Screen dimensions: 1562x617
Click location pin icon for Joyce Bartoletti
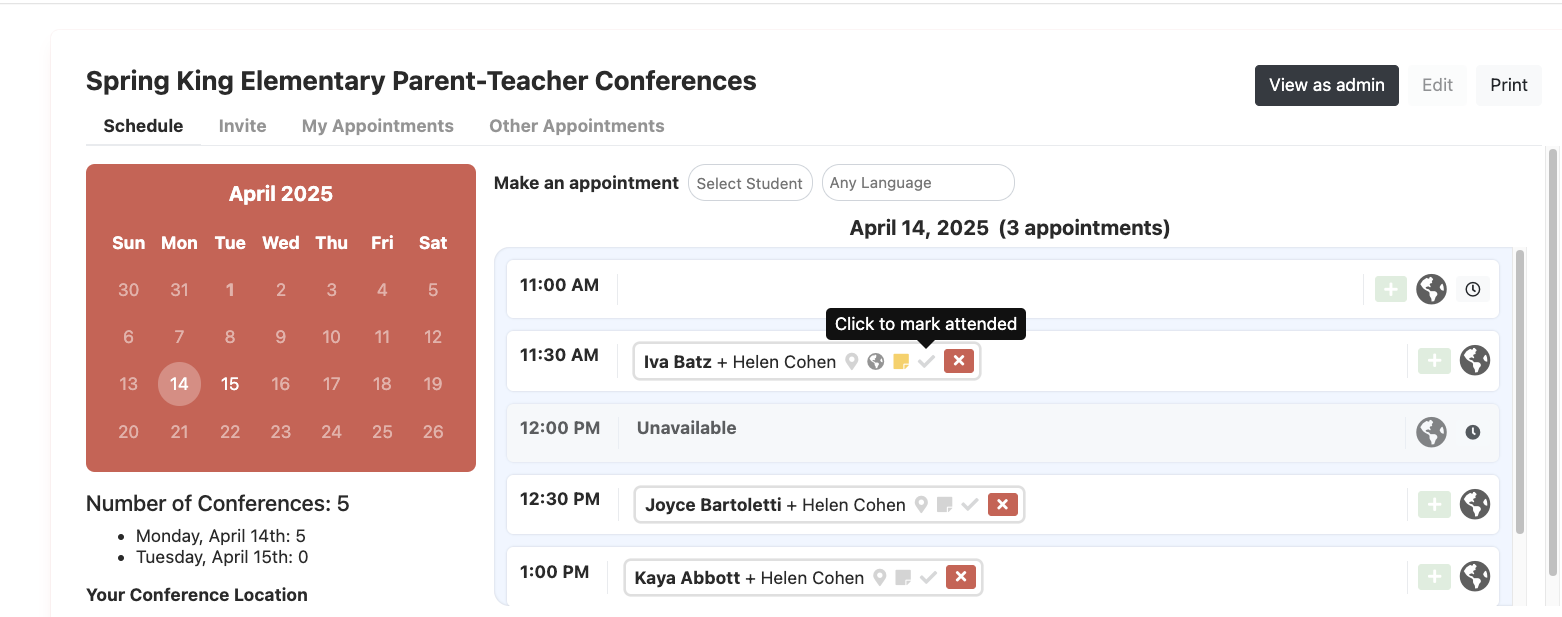point(921,505)
